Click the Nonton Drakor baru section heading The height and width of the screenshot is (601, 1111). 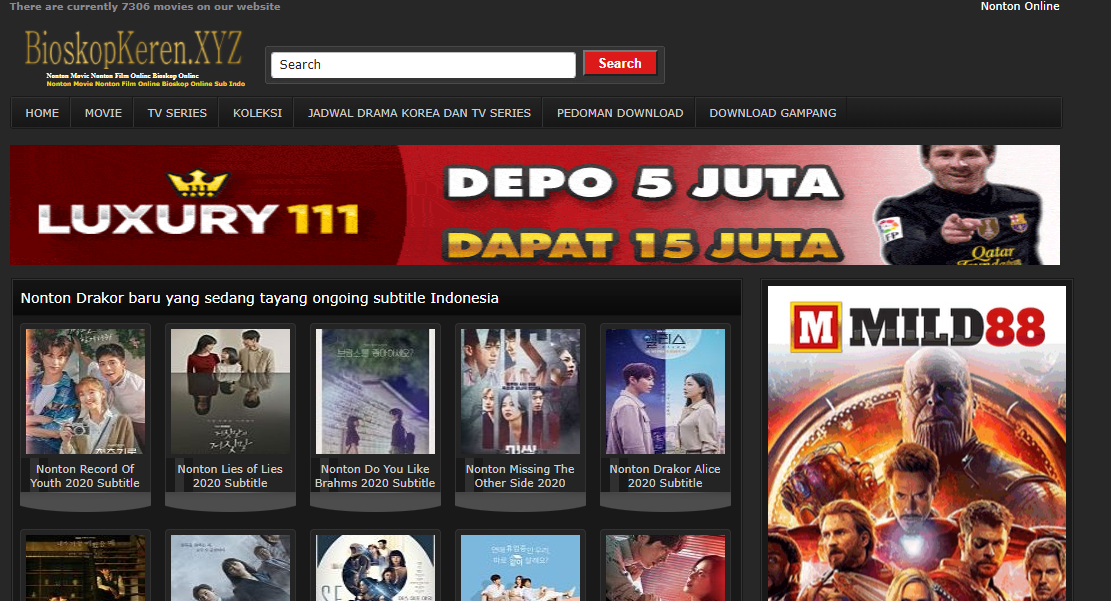[259, 298]
